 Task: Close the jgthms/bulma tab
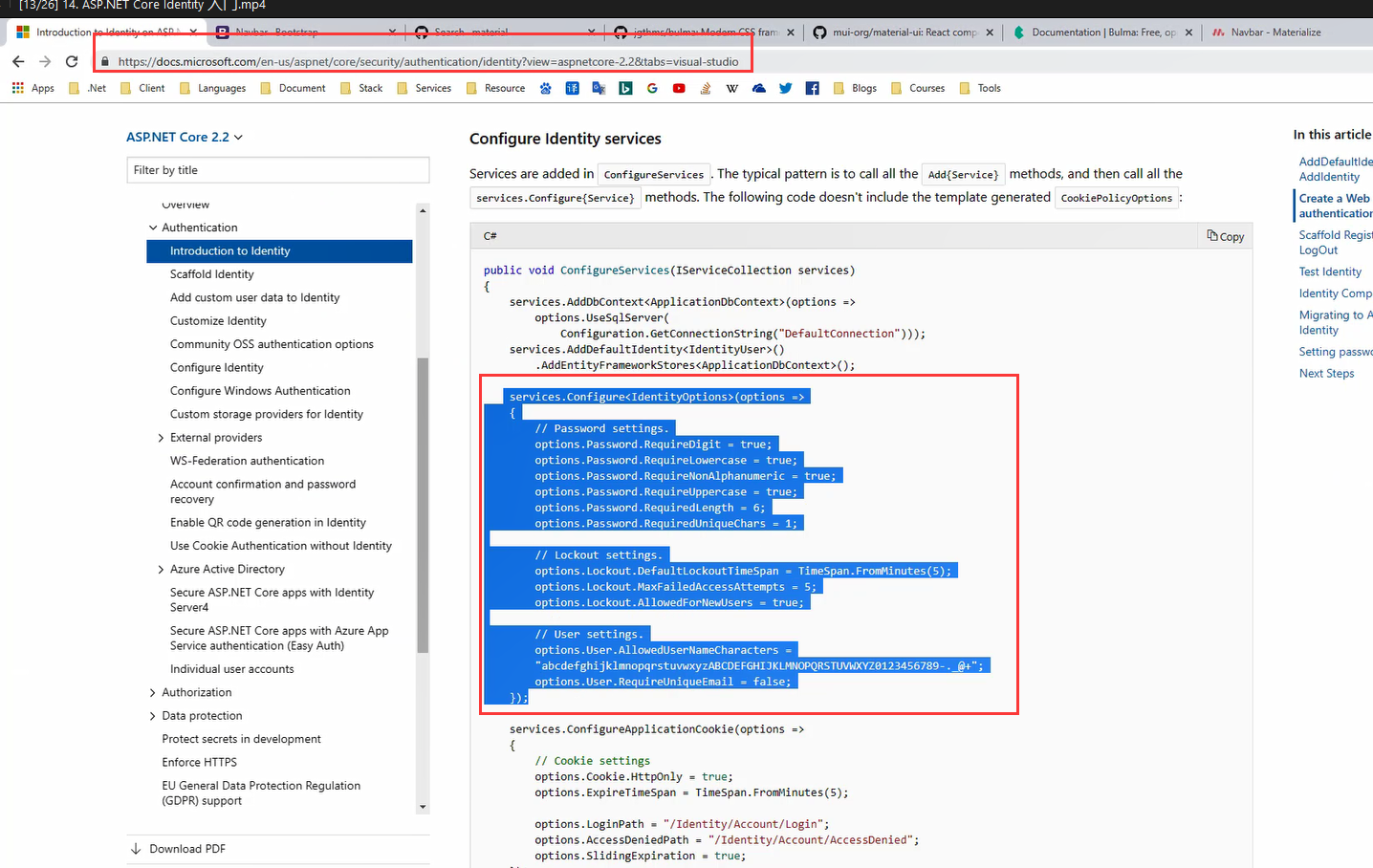coord(790,33)
